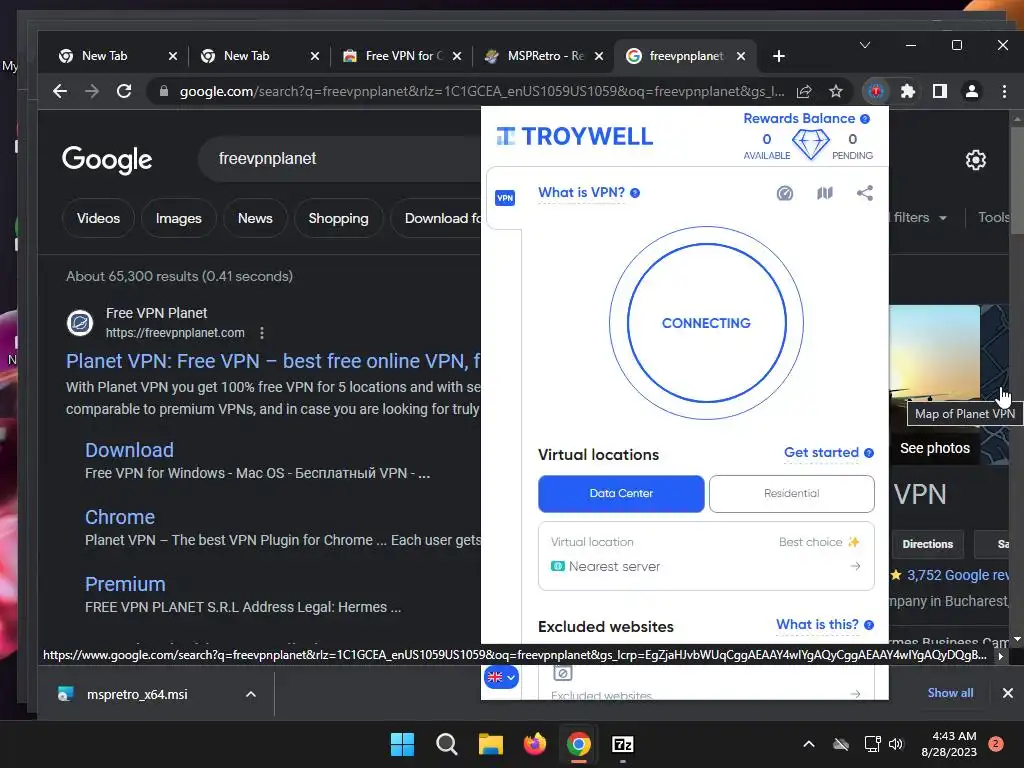The width and height of the screenshot is (1024, 768).
Task: Select Residential virtual location type
Action: [792, 494]
